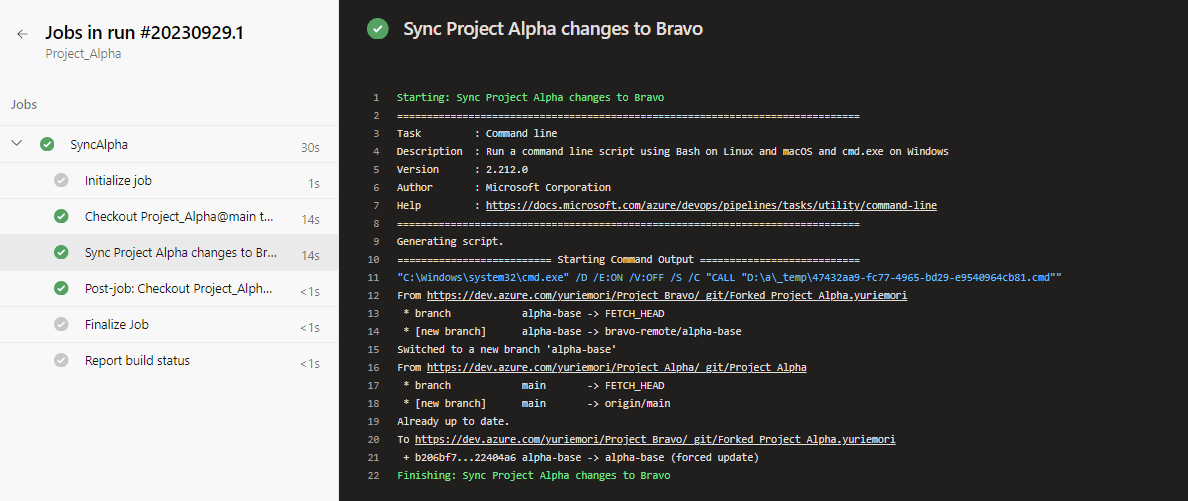1188x501 pixels.
Task: Click the Jobs section heading
Action: (24, 105)
